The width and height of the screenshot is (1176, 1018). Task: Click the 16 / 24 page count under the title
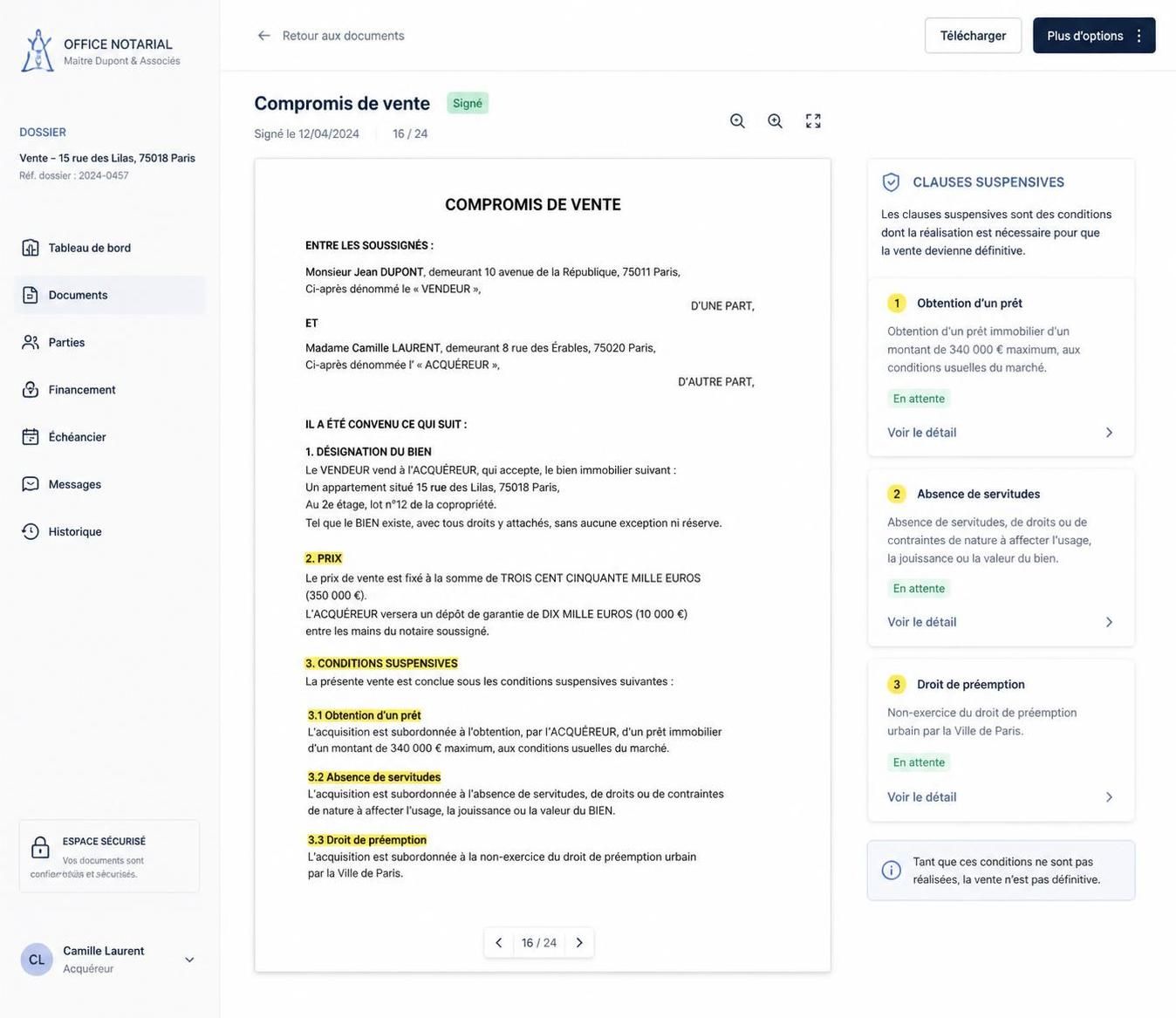click(x=410, y=133)
